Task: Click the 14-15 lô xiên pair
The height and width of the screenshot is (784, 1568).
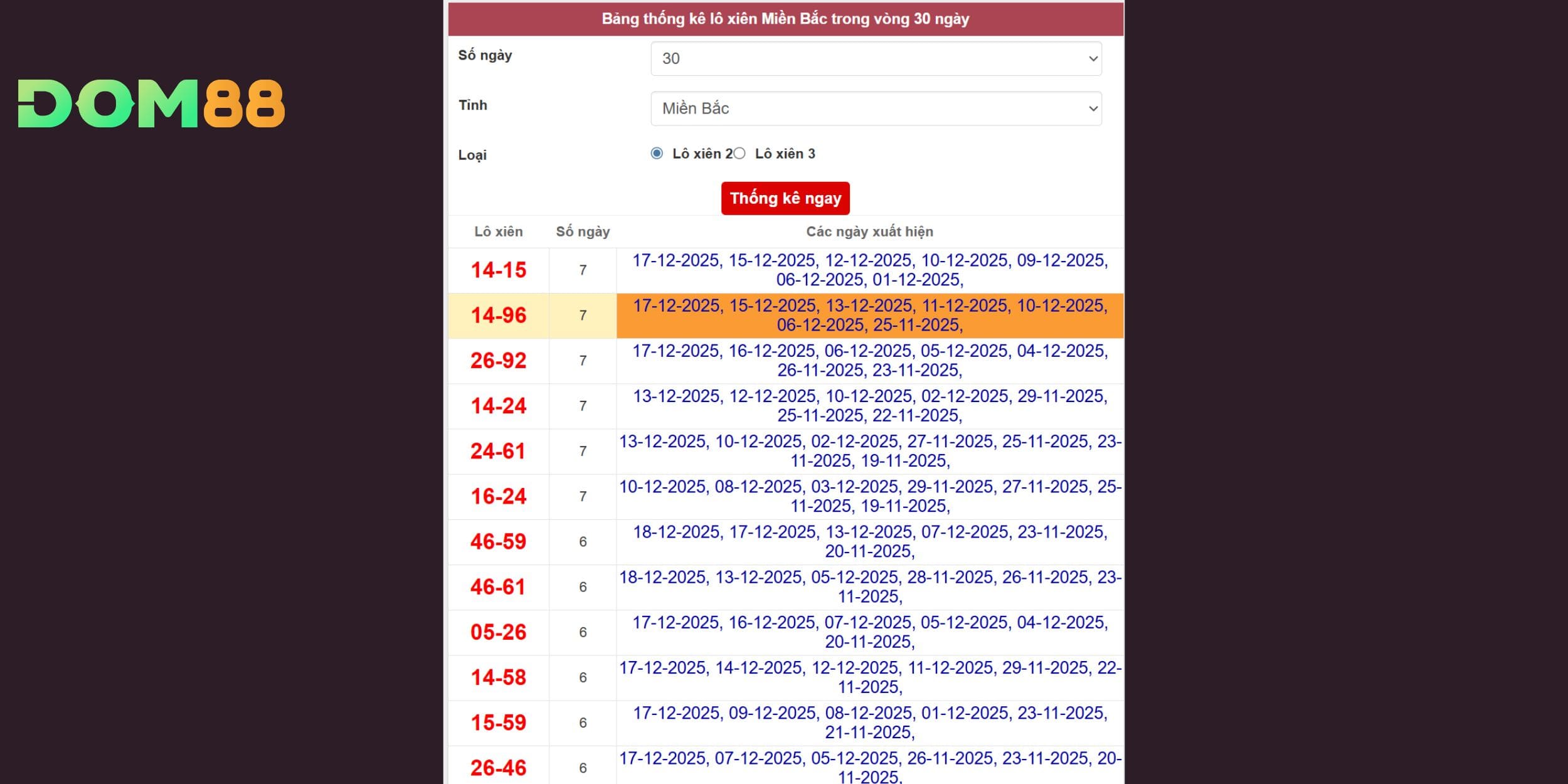Action: (x=498, y=270)
